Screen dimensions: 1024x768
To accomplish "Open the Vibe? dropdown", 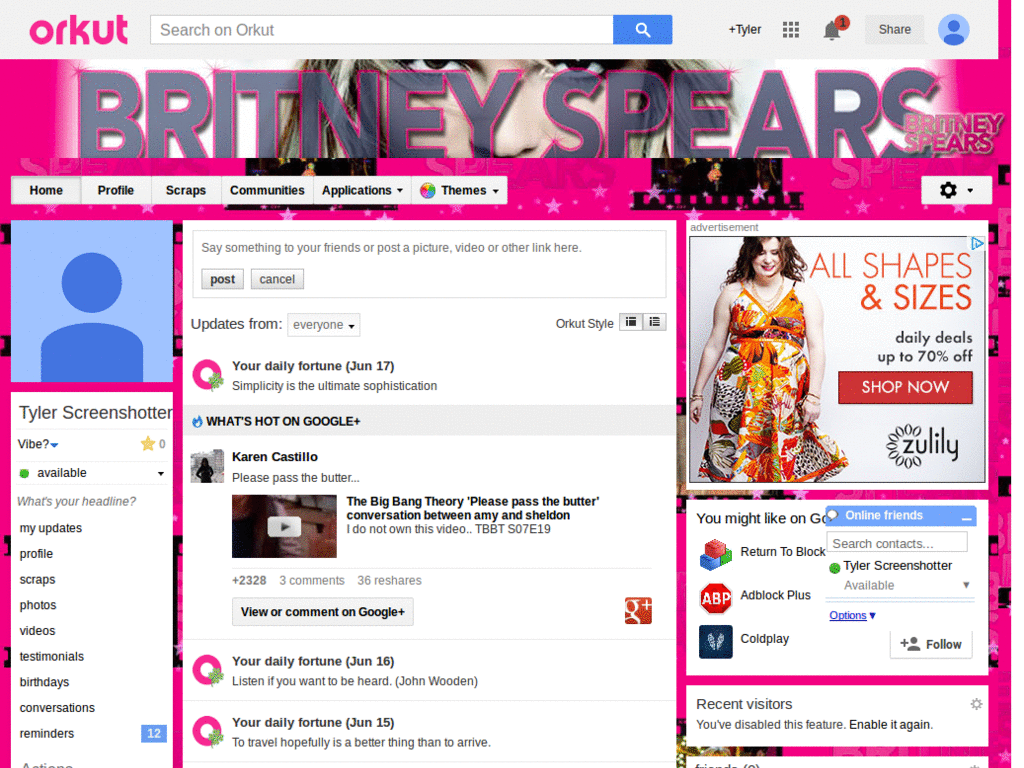I will point(38,444).
